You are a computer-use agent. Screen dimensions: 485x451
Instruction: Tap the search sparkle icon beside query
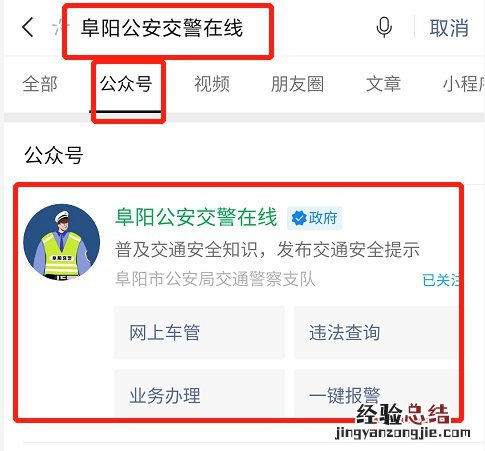pyautogui.click(x=60, y=28)
